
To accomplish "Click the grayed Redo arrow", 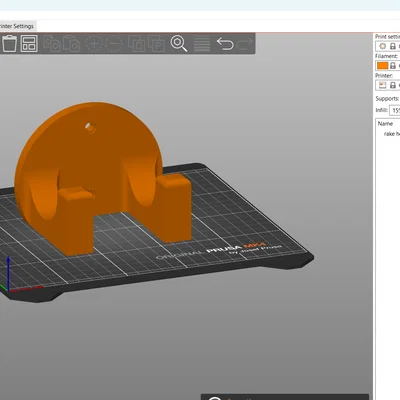I will click(x=245, y=44).
